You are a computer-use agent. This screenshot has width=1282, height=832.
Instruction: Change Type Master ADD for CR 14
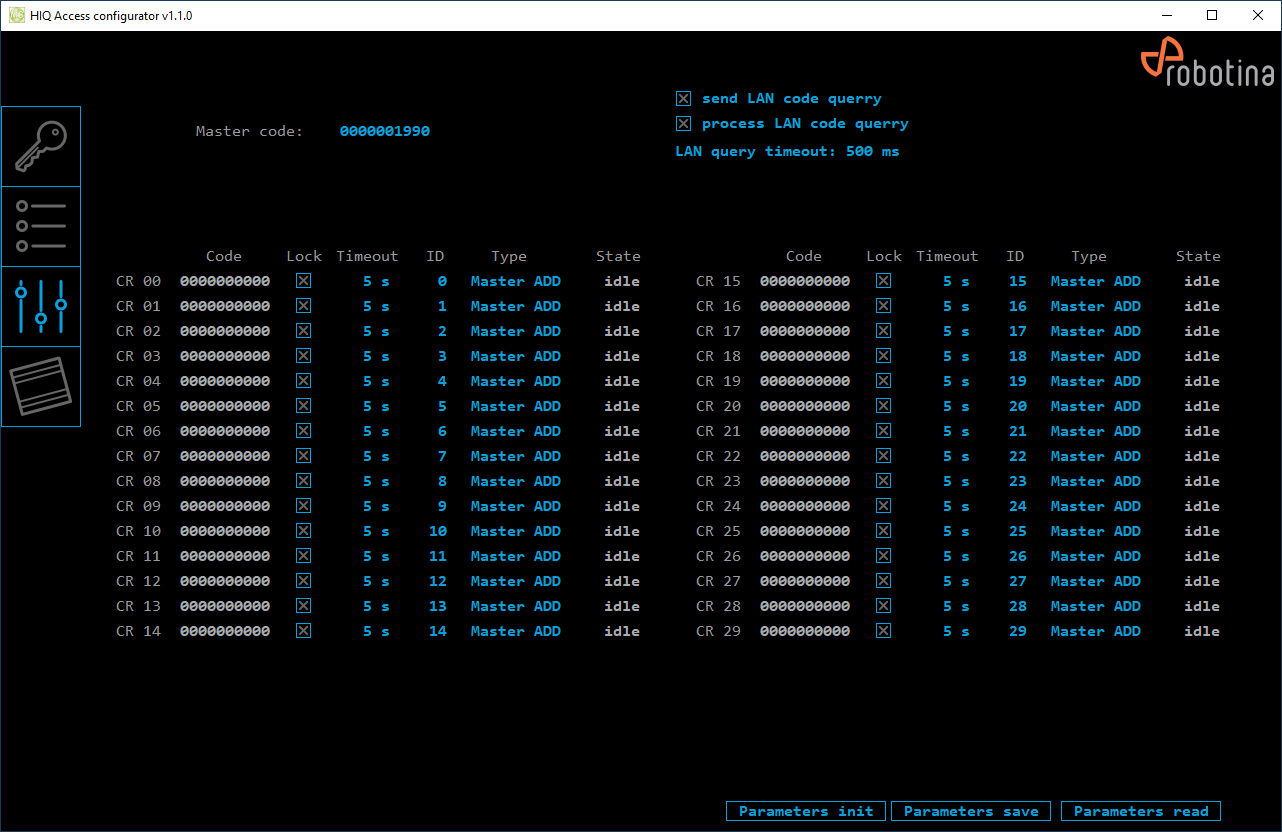click(515, 631)
